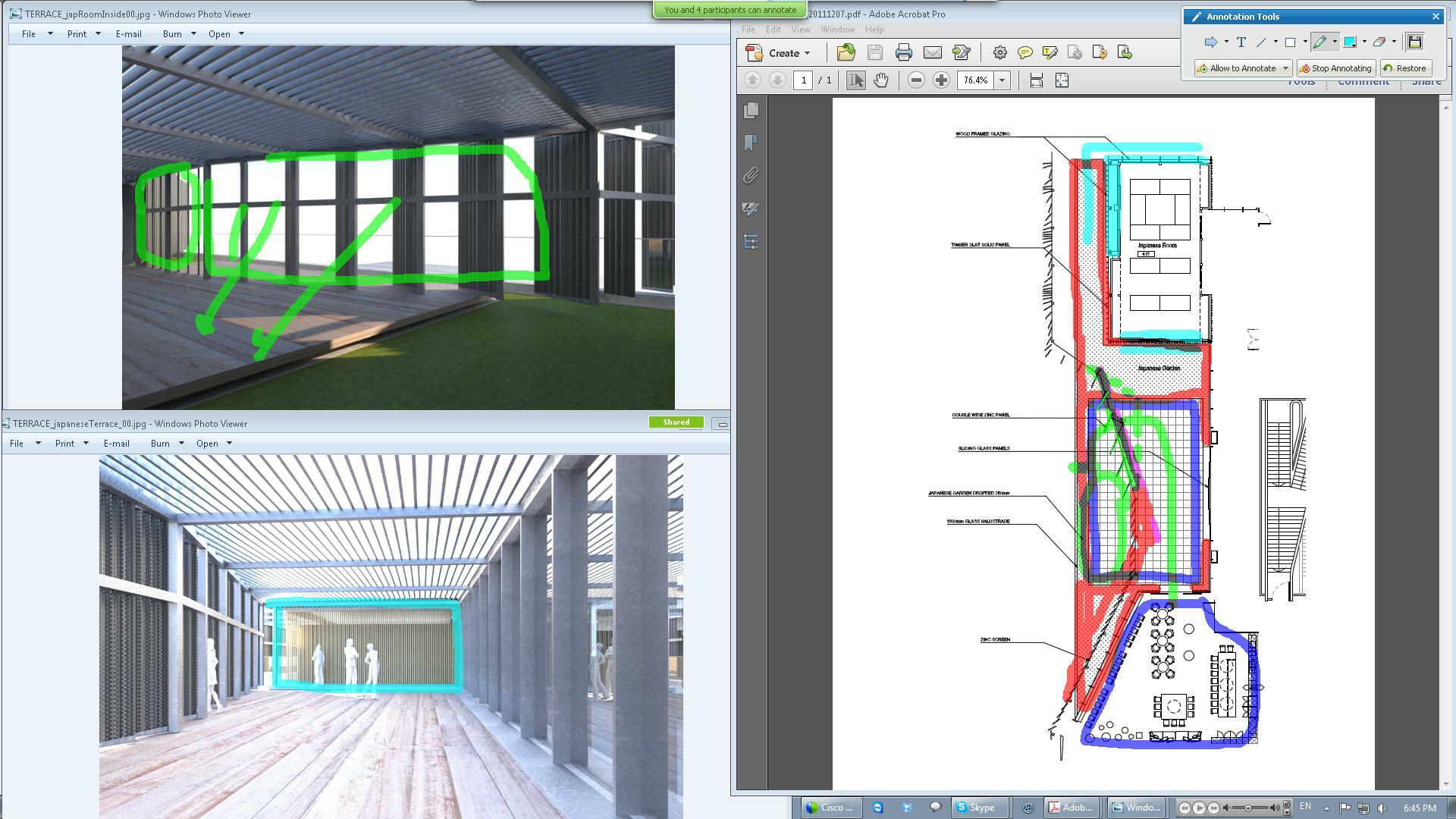This screenshot has width=1456, height=819.
Task: Save the annotations with the floppy disk icon
Action: 1414,42
